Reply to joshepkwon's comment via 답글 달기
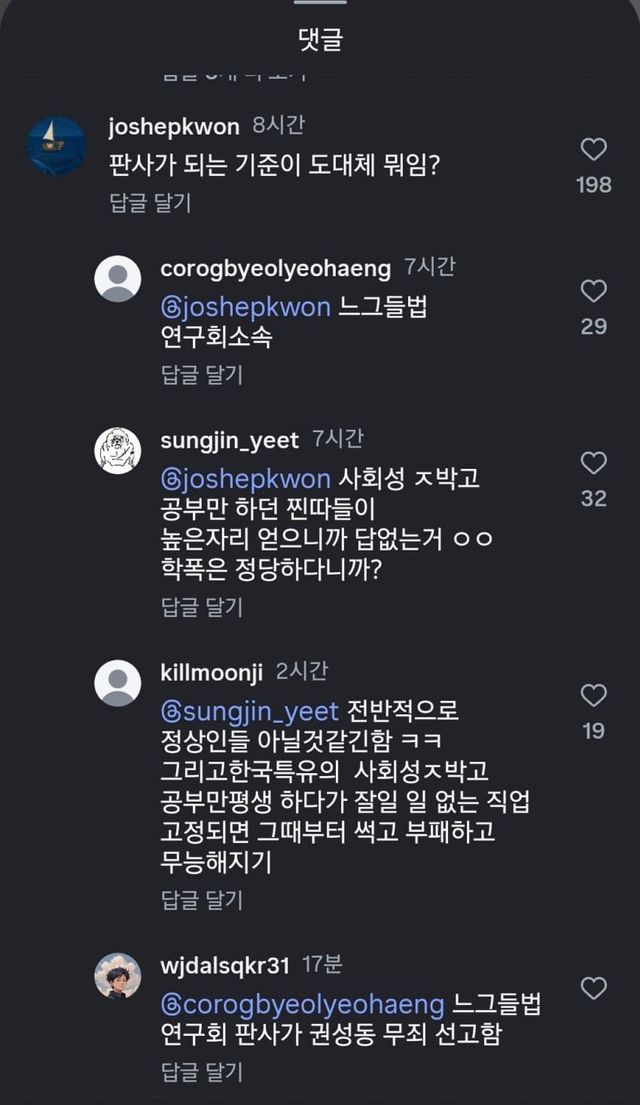Screen dimensions: 640x1105 (x=150, y=203)
